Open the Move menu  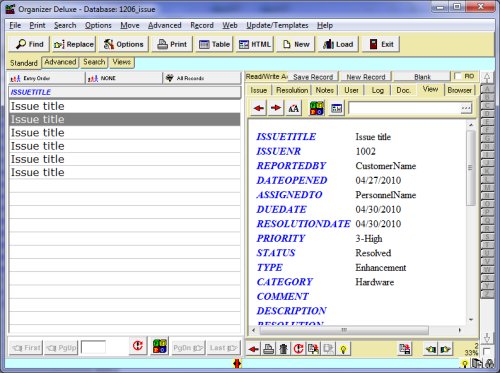coord(130,25)
